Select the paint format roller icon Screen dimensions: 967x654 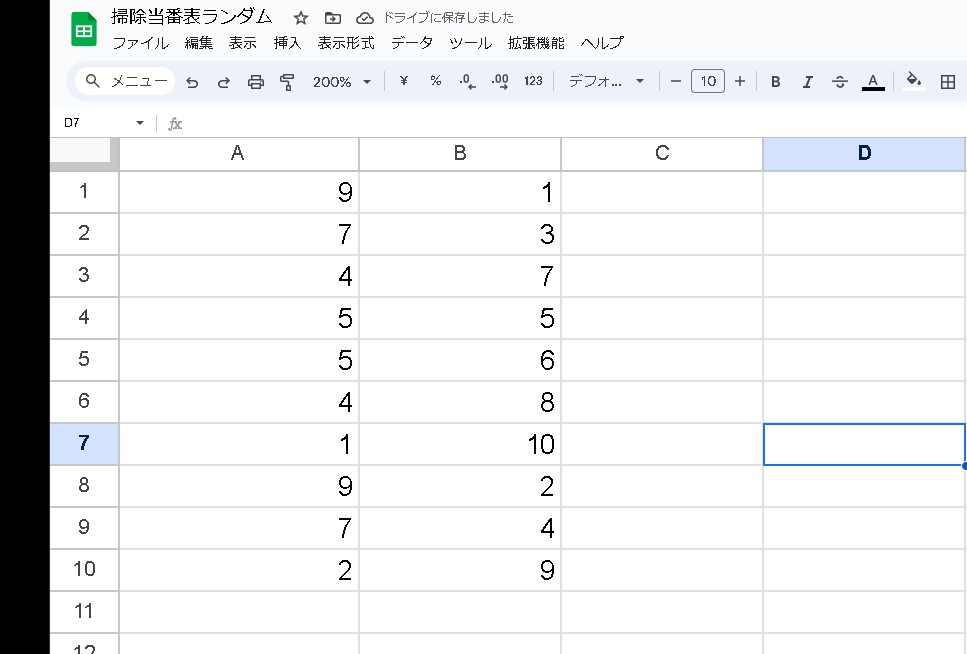287,82
